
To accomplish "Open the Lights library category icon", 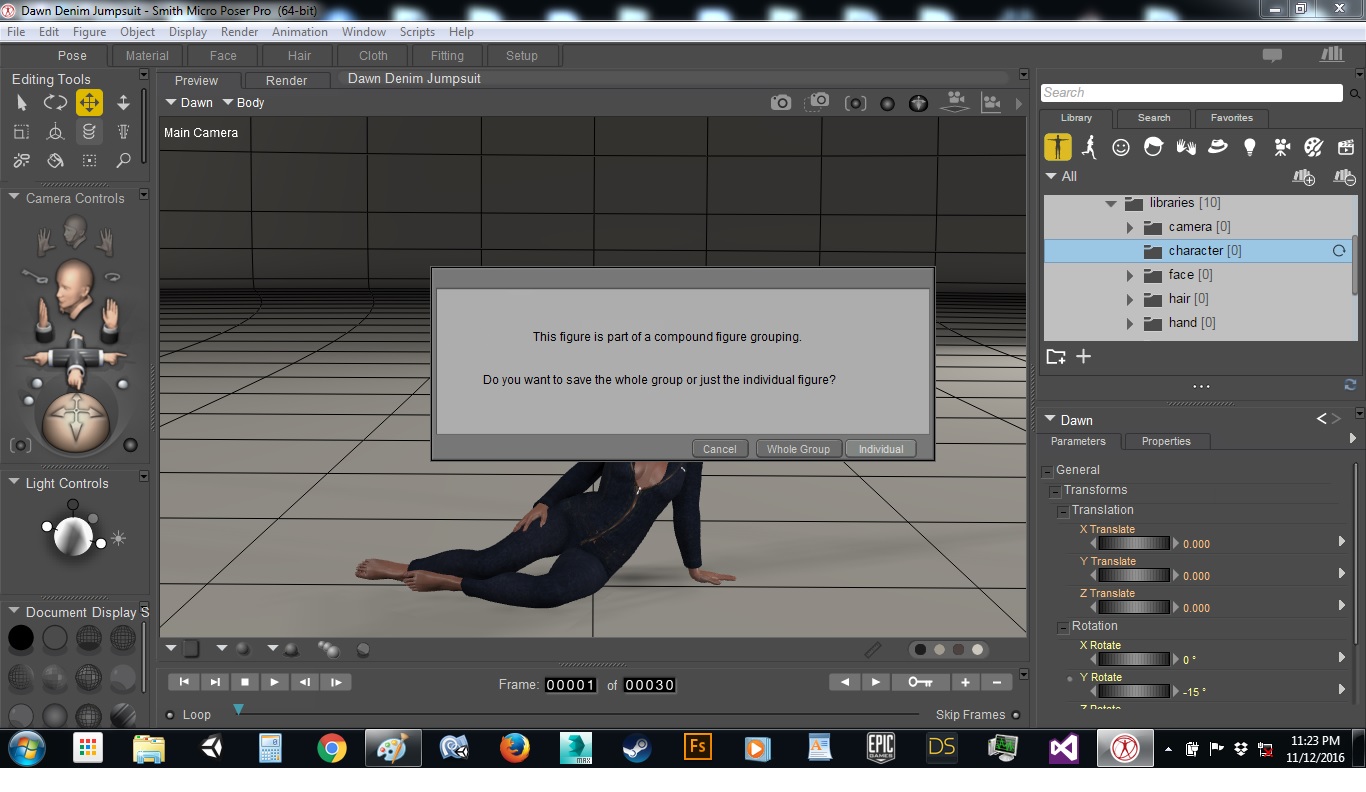I will click(1249, 147).
